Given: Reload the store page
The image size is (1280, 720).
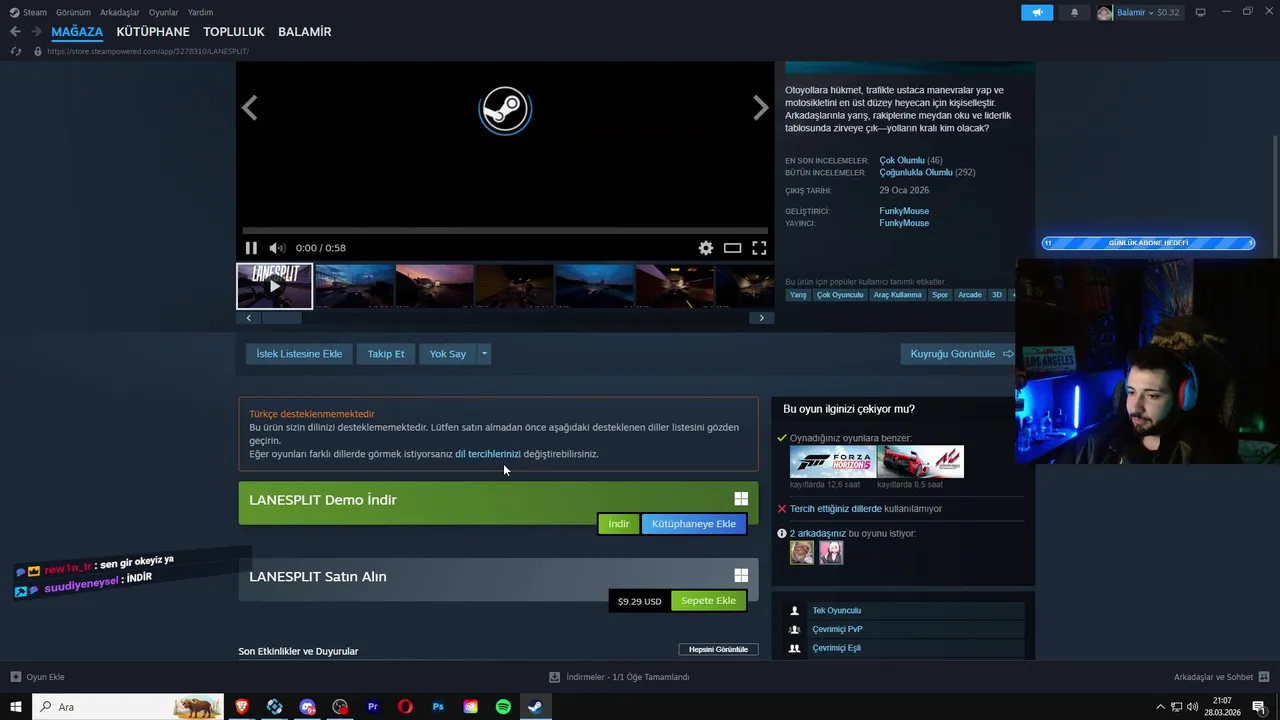Looking at the screenshot, I should click(15, 51).
